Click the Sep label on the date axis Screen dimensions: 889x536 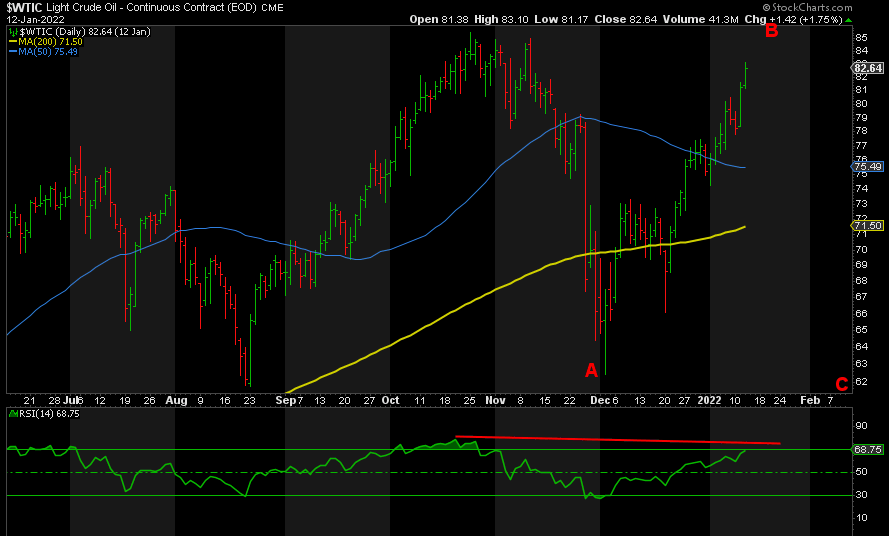[286, 400]
